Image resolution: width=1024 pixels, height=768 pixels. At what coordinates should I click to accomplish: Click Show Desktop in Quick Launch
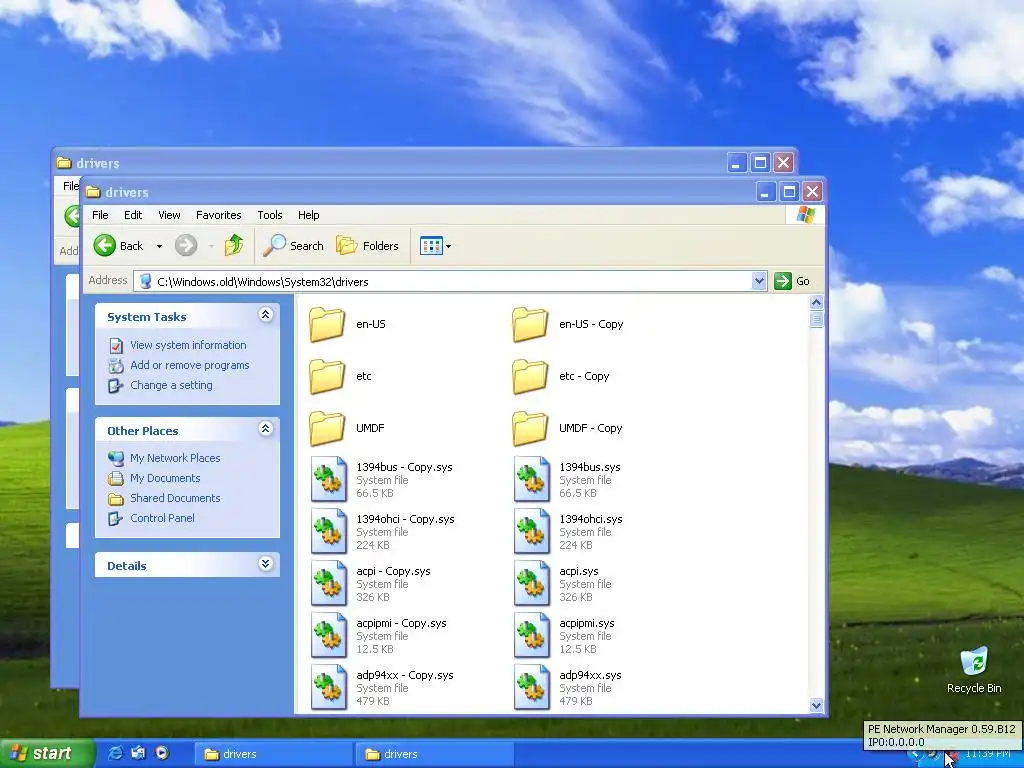tap(138, 753)
